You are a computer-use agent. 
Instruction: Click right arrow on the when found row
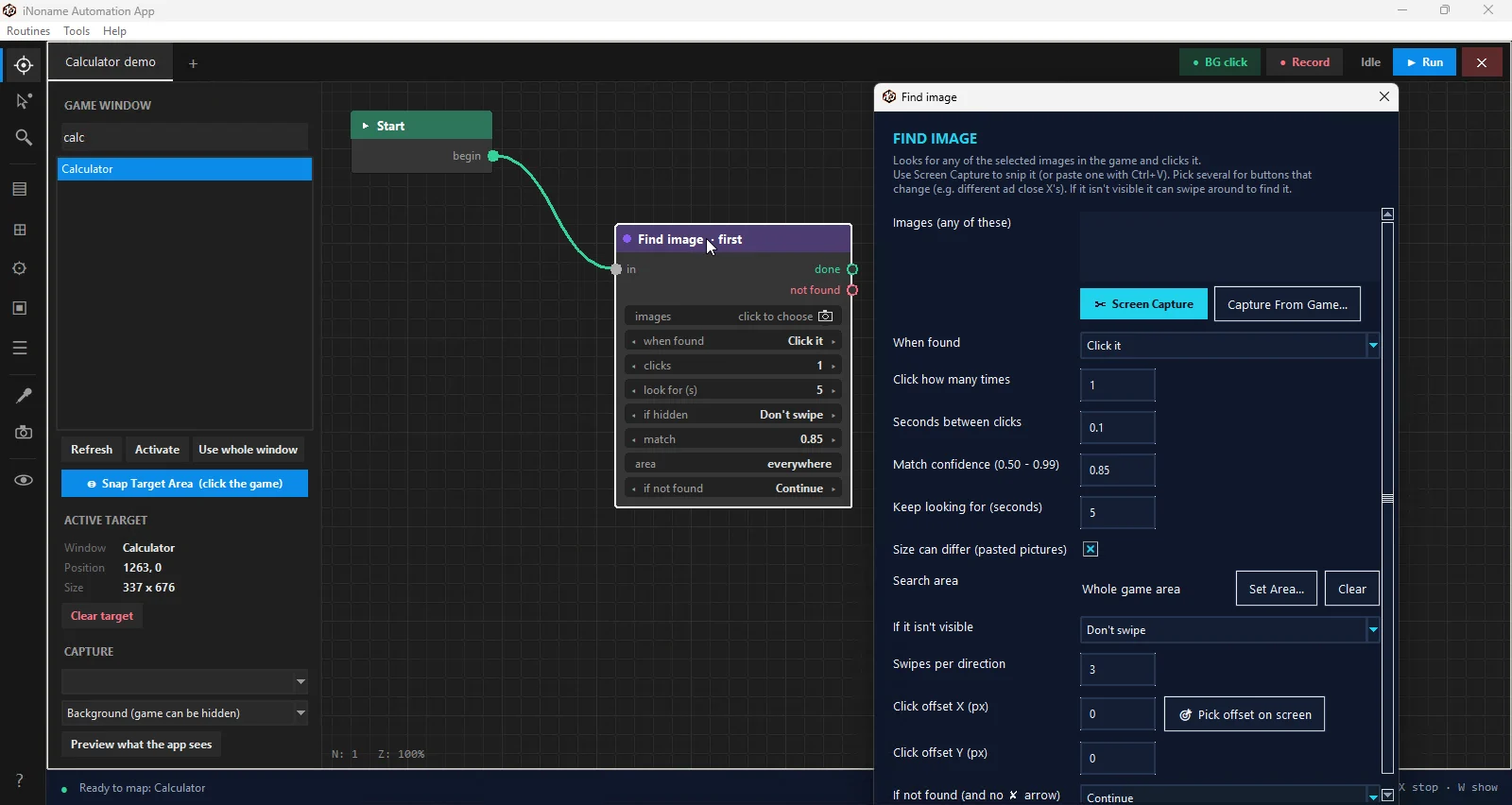tap(833, 341)
